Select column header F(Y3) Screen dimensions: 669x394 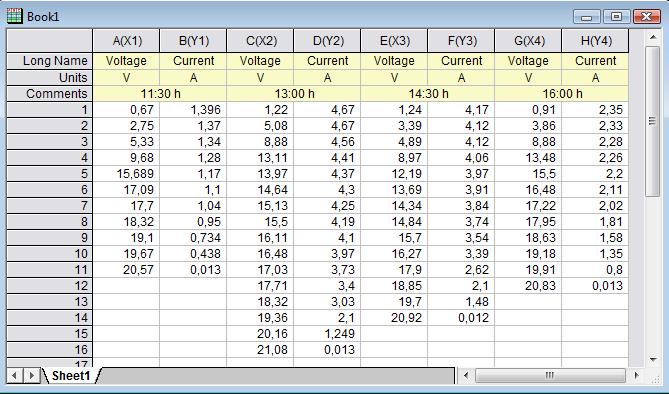pyautogui.click(x=461, y=41)
